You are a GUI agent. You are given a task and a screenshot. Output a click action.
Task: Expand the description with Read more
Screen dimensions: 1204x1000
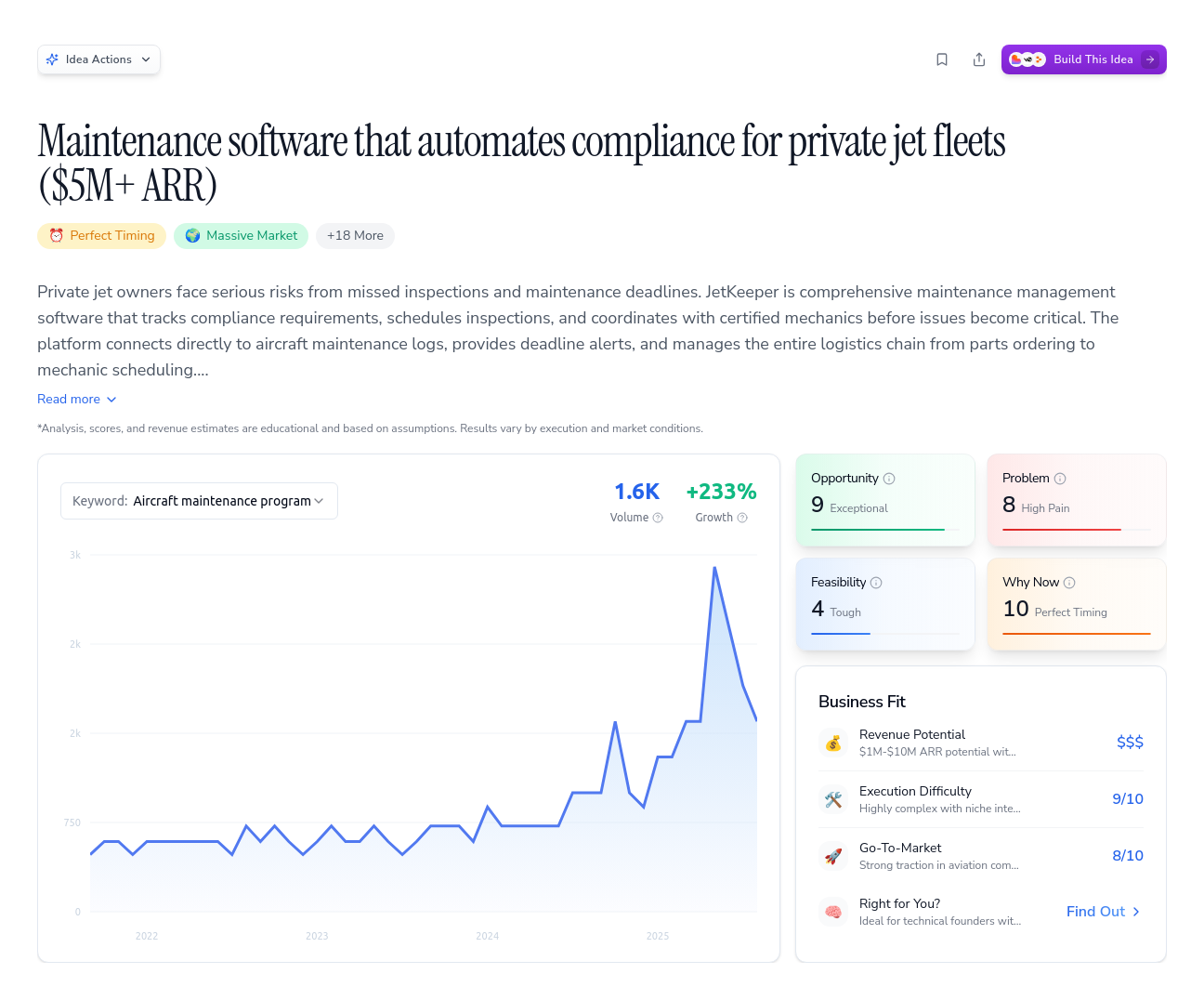tap(77, 399)
